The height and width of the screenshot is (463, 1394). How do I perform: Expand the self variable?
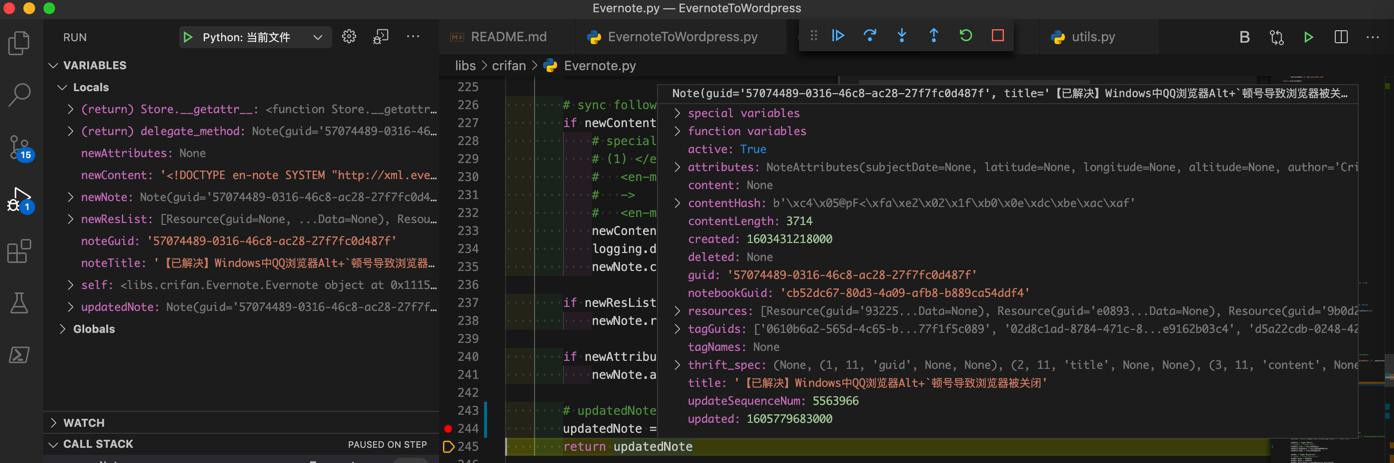pos(70,285)
